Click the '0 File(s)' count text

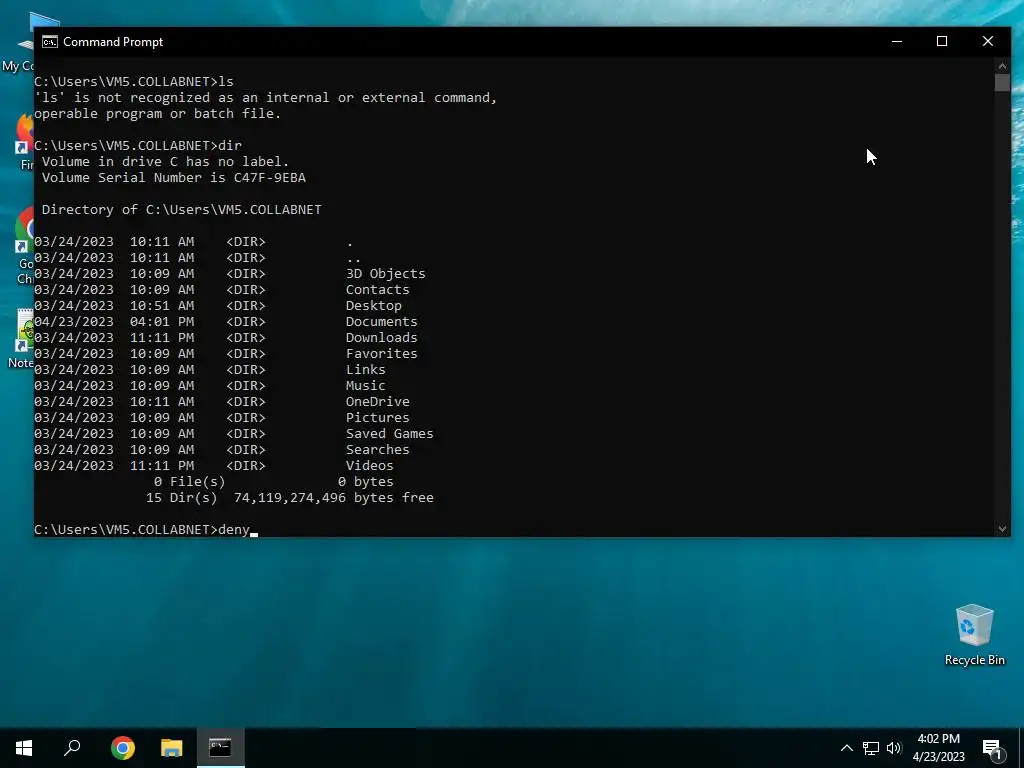[189, 481]
